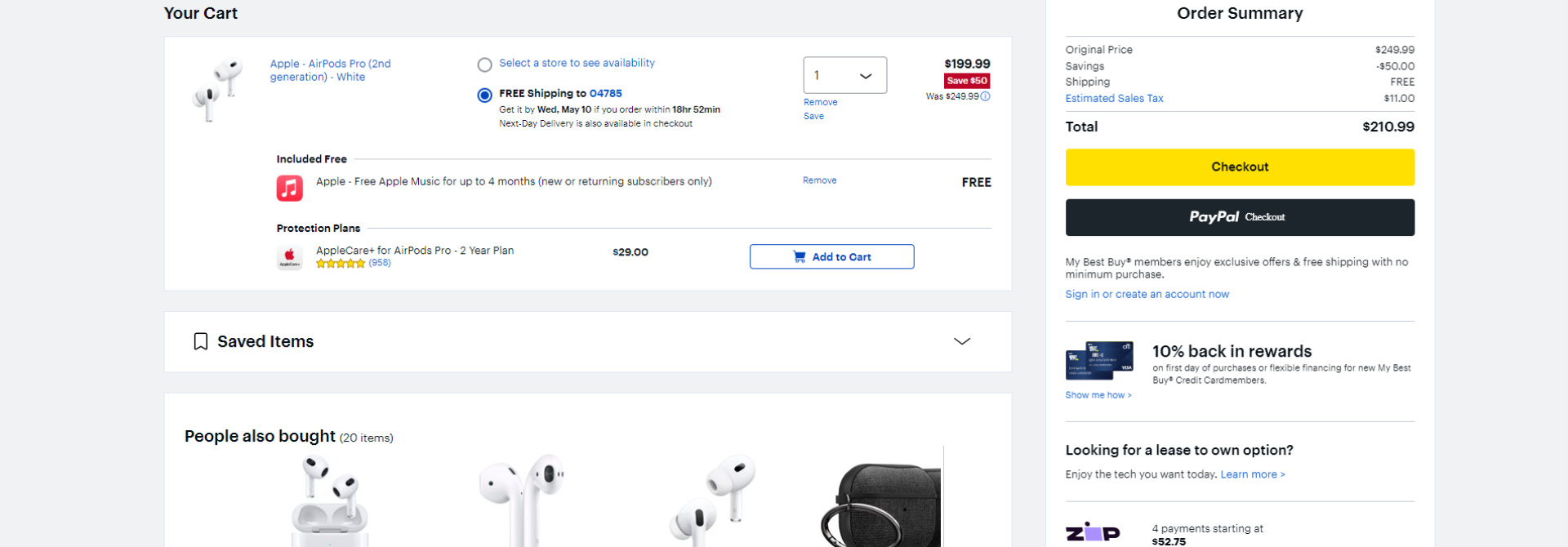
Task: Open the info icon next to Was $249.99
Action: (985, 96)
